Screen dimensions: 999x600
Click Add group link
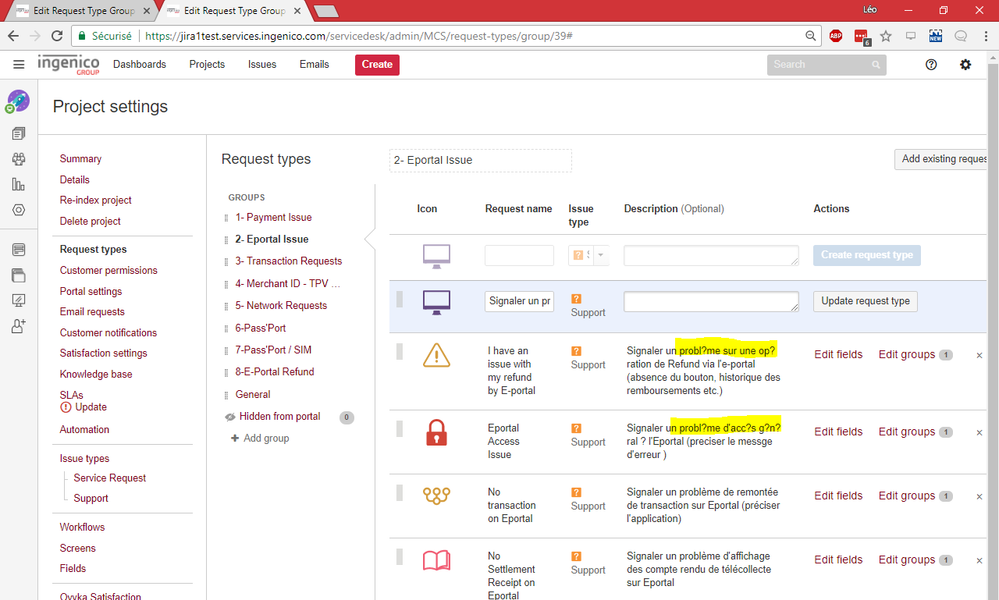pyautogui.click(x=260, y=438)
